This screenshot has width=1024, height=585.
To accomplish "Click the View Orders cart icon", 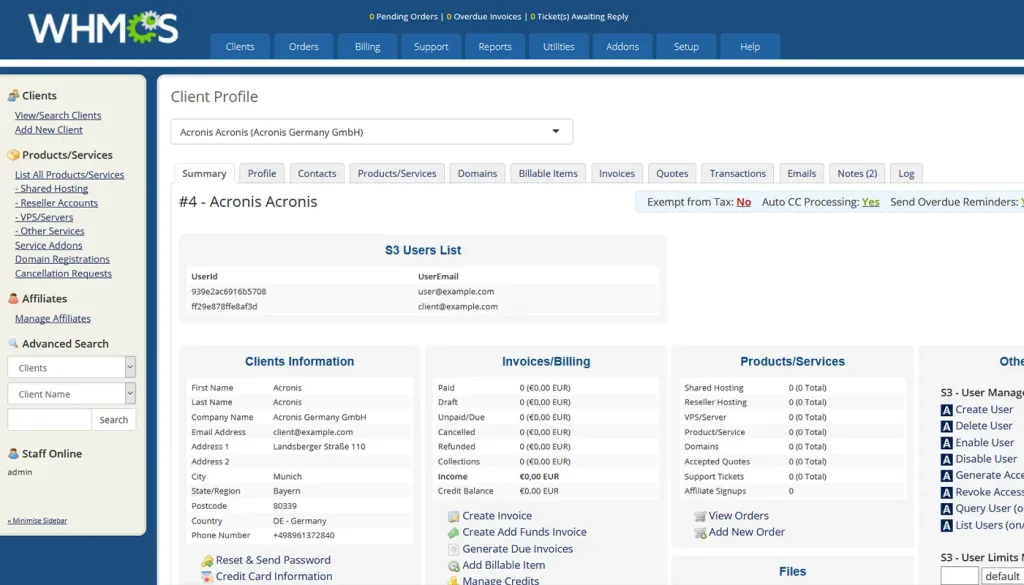I will tap(703, 515).
